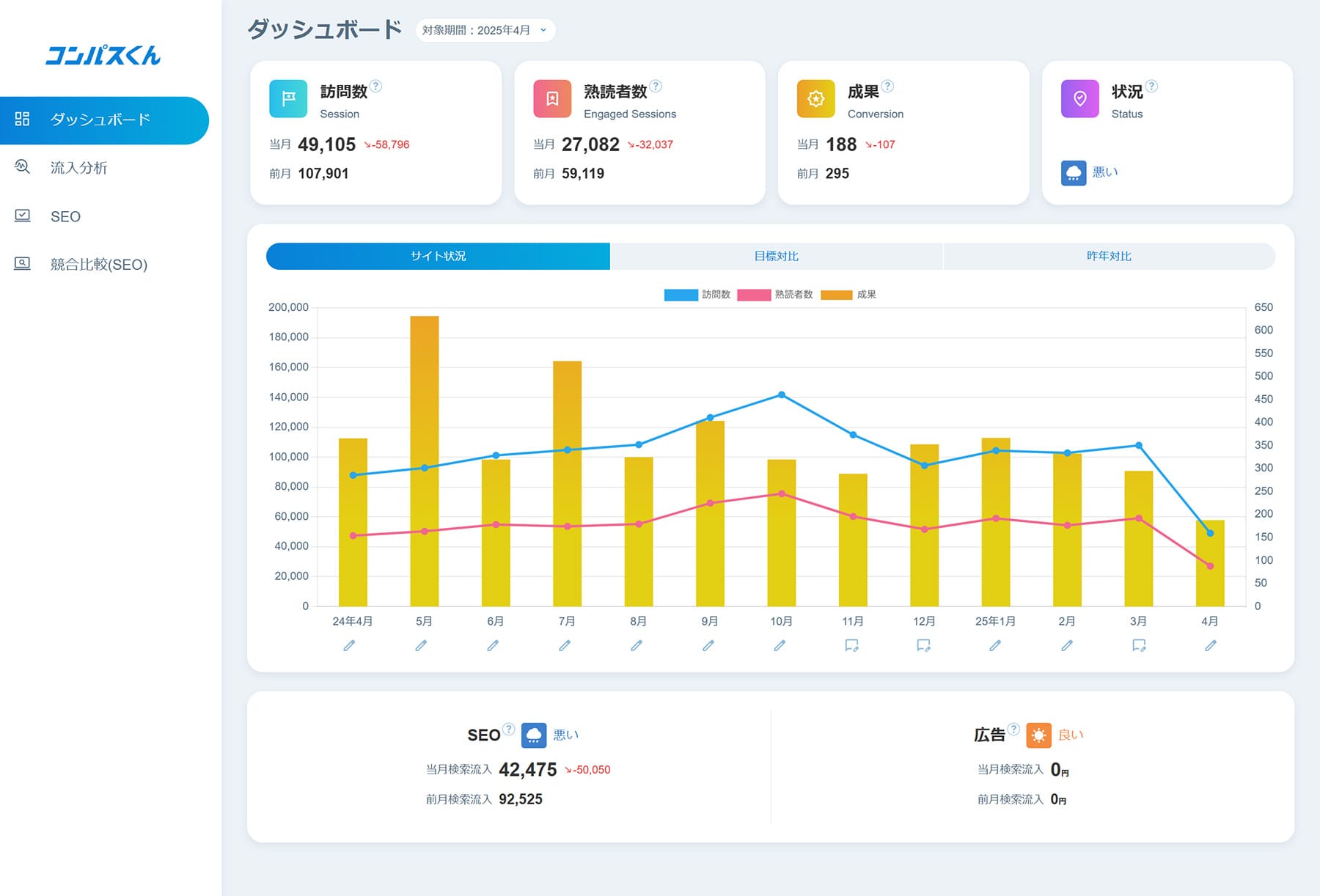Click the help icon next to 訪問数
This screenshot has width=1320, height=896.
[x=375, y=86]
